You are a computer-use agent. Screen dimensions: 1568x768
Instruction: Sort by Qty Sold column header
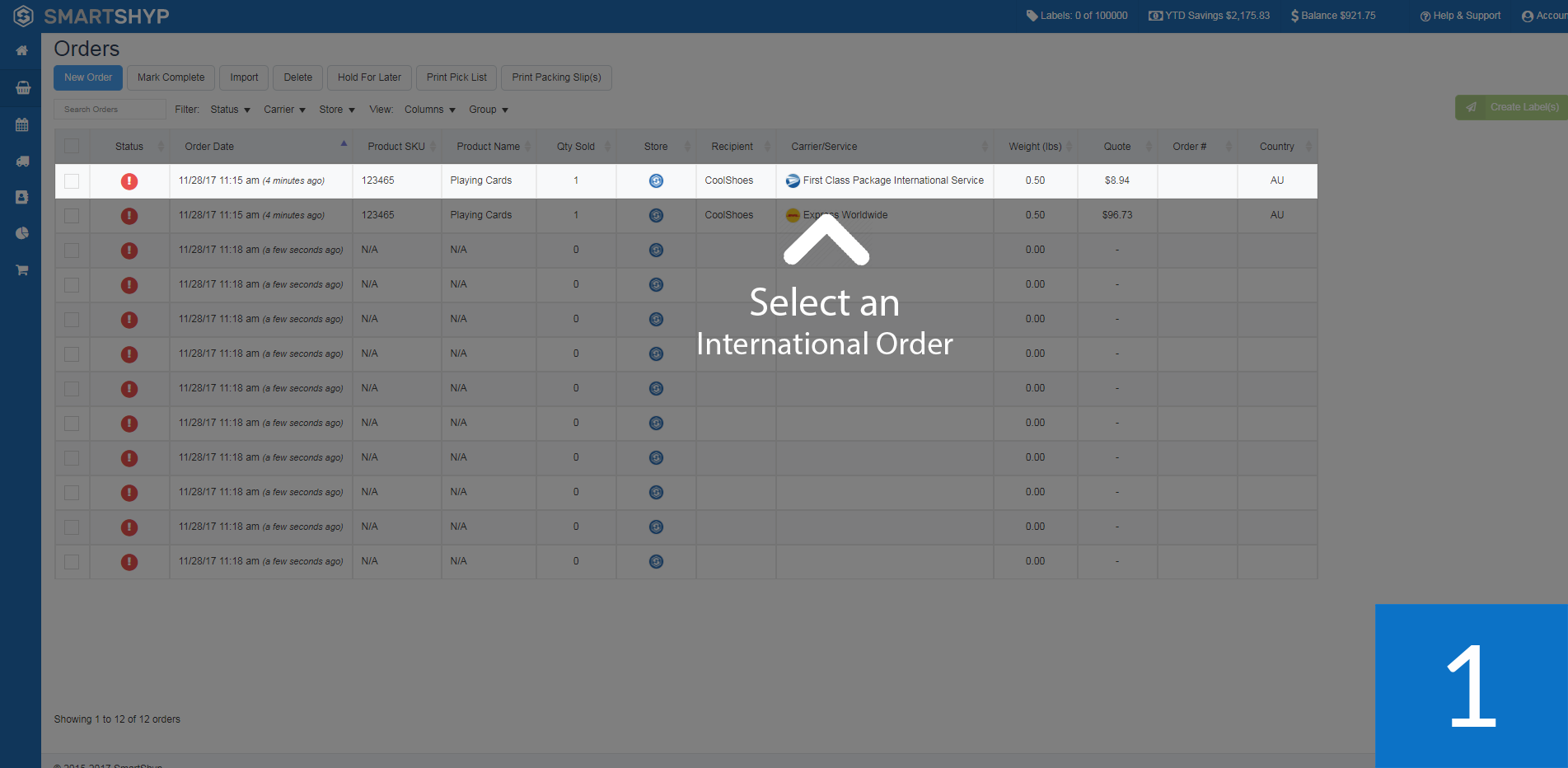tap(576, 147)
